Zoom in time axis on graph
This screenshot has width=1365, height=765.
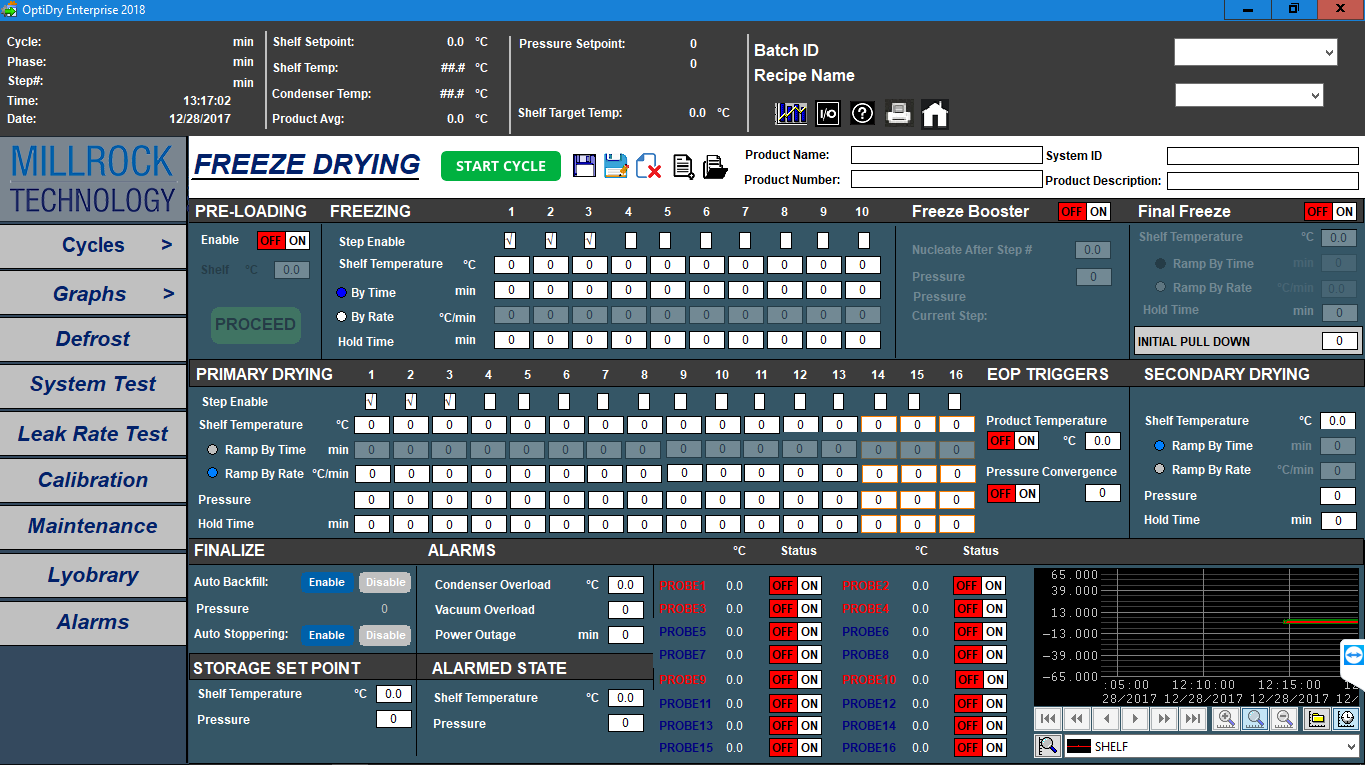[x=1225, y=718]
